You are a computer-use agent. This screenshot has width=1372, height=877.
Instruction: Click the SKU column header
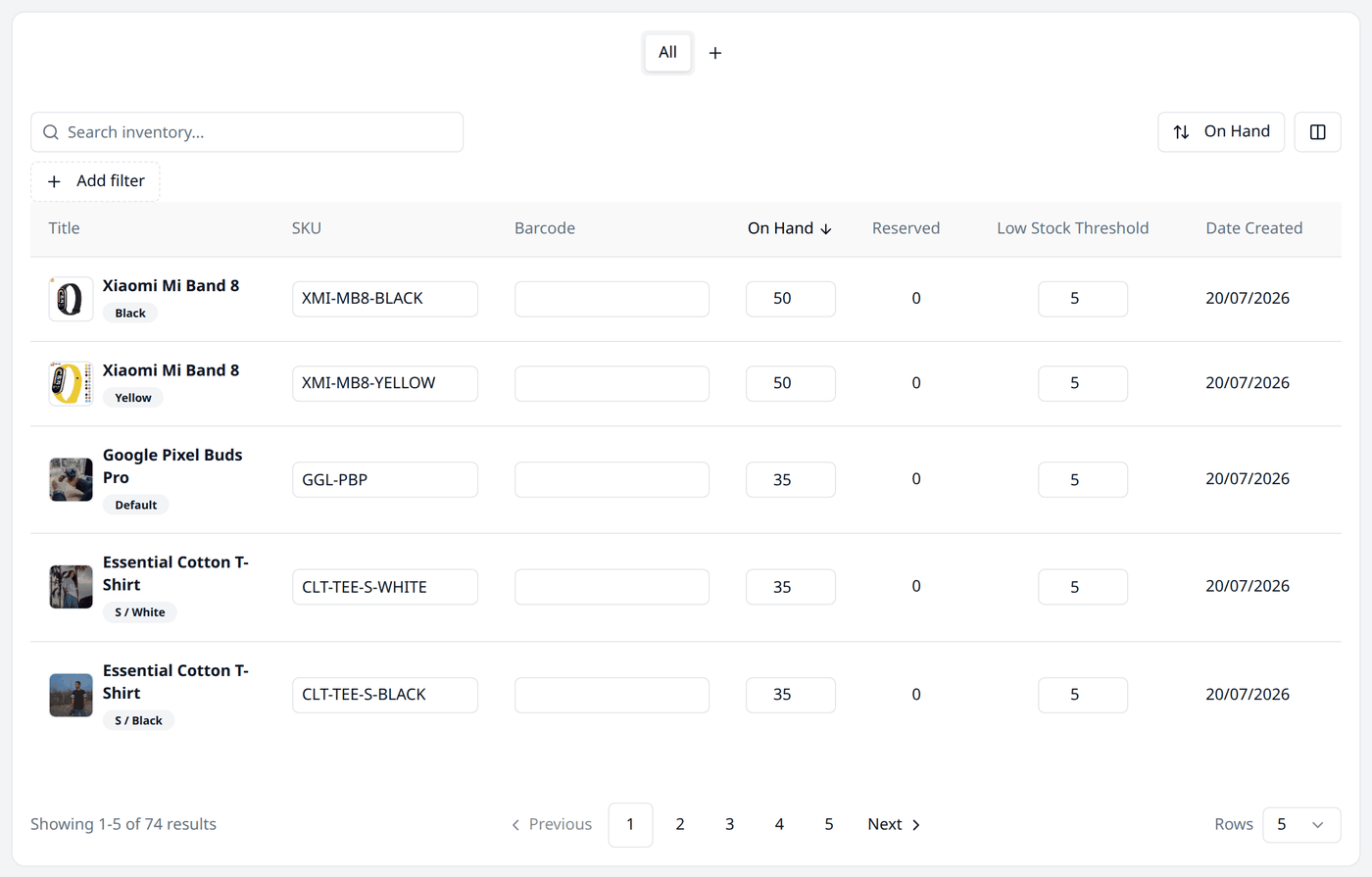coord(307,228)
